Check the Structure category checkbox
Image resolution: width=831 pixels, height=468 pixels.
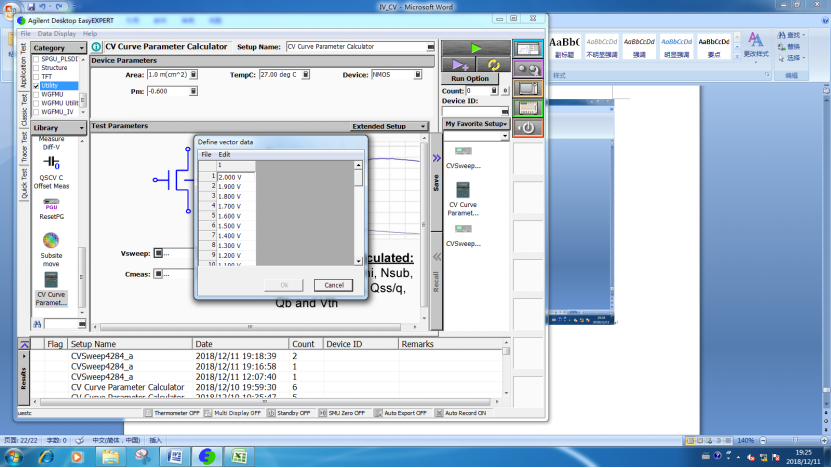click(36, 68)
